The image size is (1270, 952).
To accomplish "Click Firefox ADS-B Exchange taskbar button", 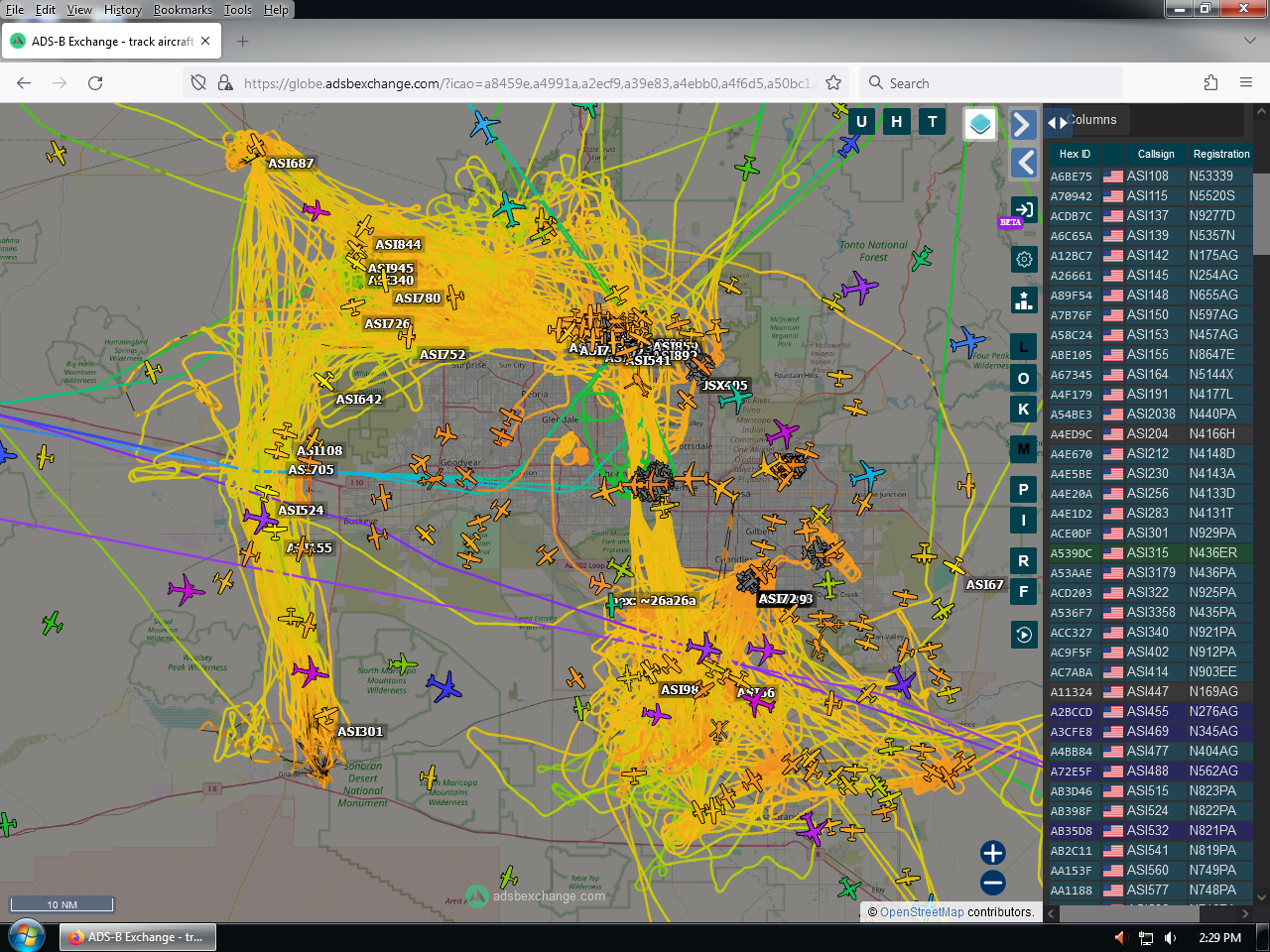I will (138, 937).
